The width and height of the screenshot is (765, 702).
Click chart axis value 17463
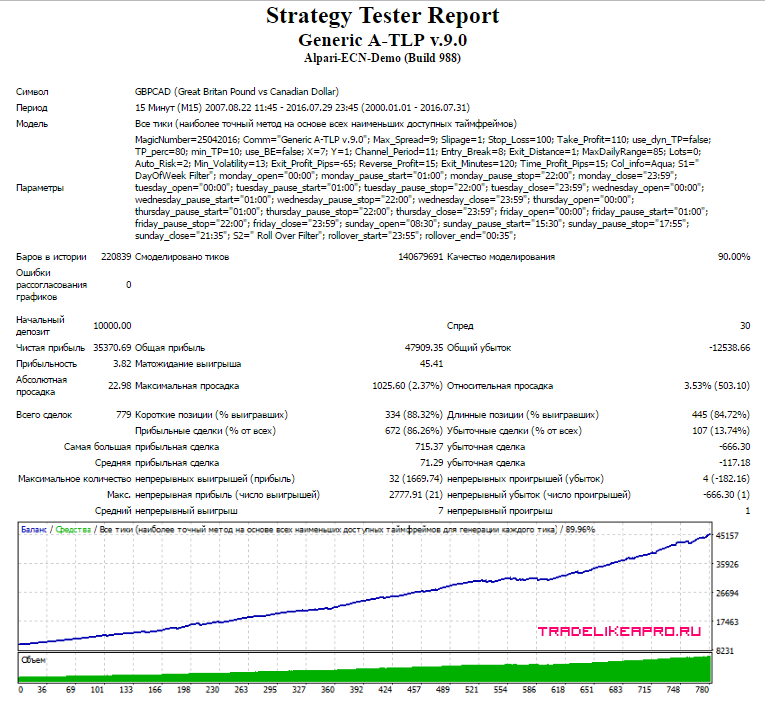click(727, 622)
